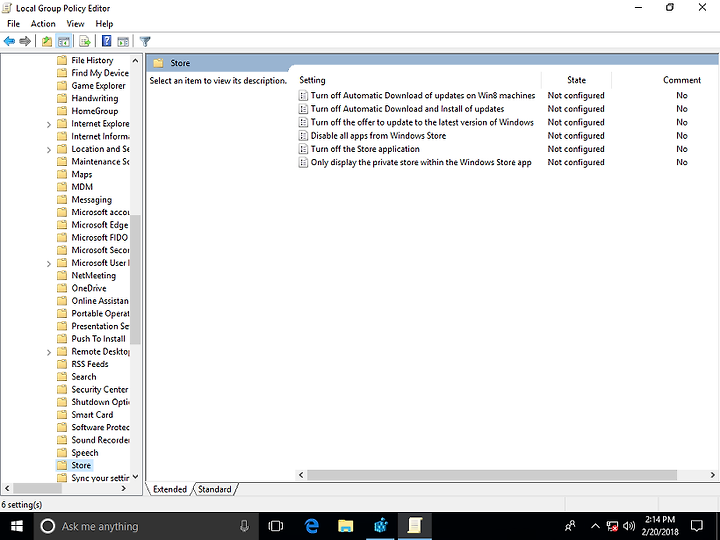Screen dimensions: 720x540
Task: Click policy icon for Only display the private store
Action: coord(303,162)
